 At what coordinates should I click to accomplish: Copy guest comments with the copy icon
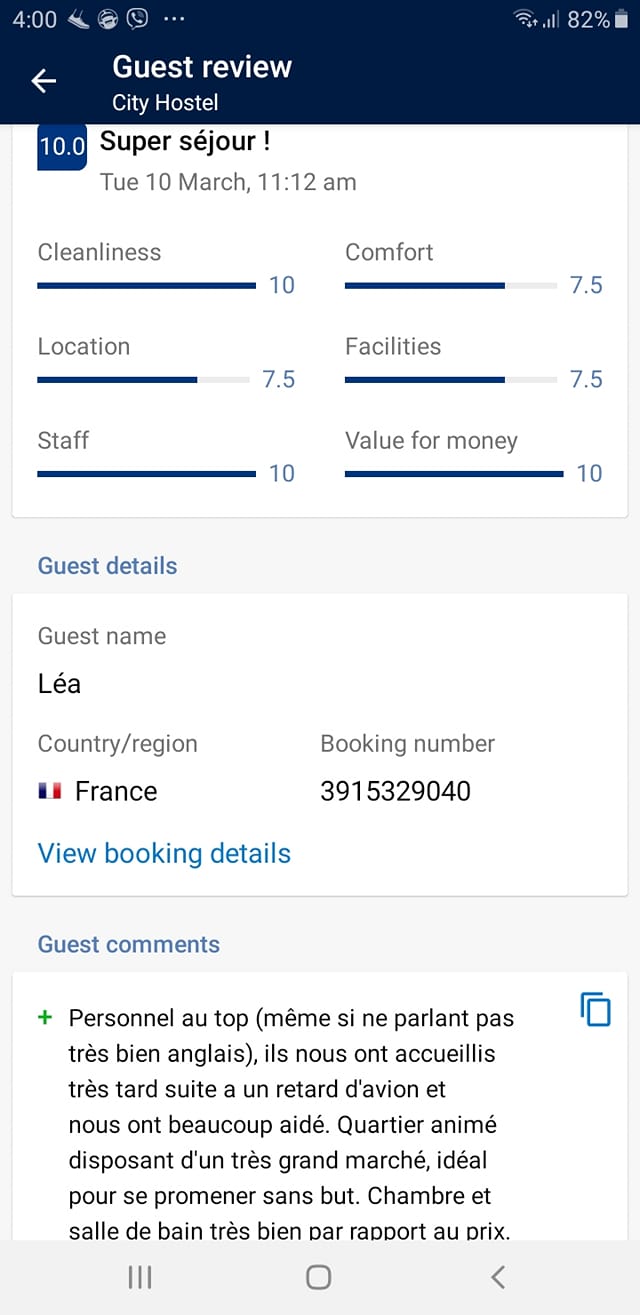click(595, 1009)
